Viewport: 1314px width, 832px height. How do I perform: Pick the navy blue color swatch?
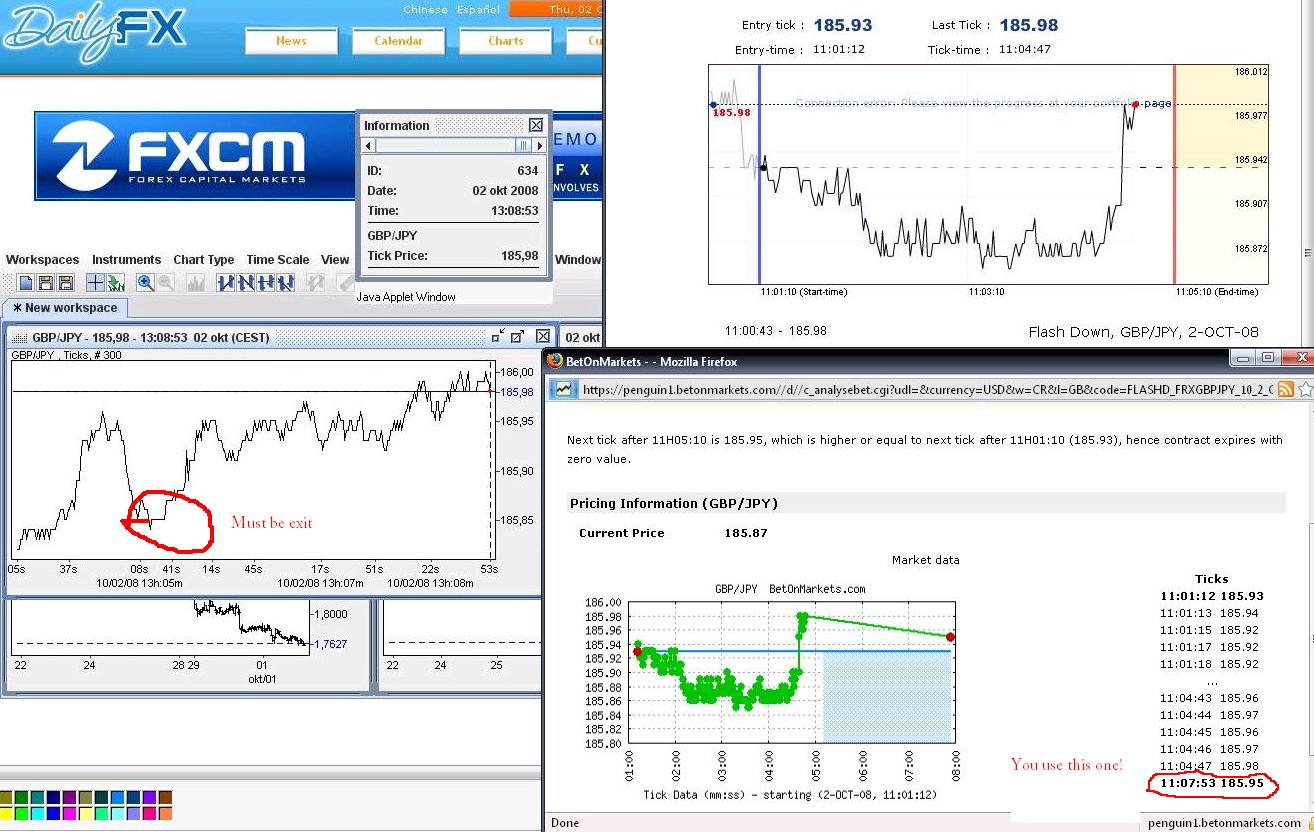53,797
